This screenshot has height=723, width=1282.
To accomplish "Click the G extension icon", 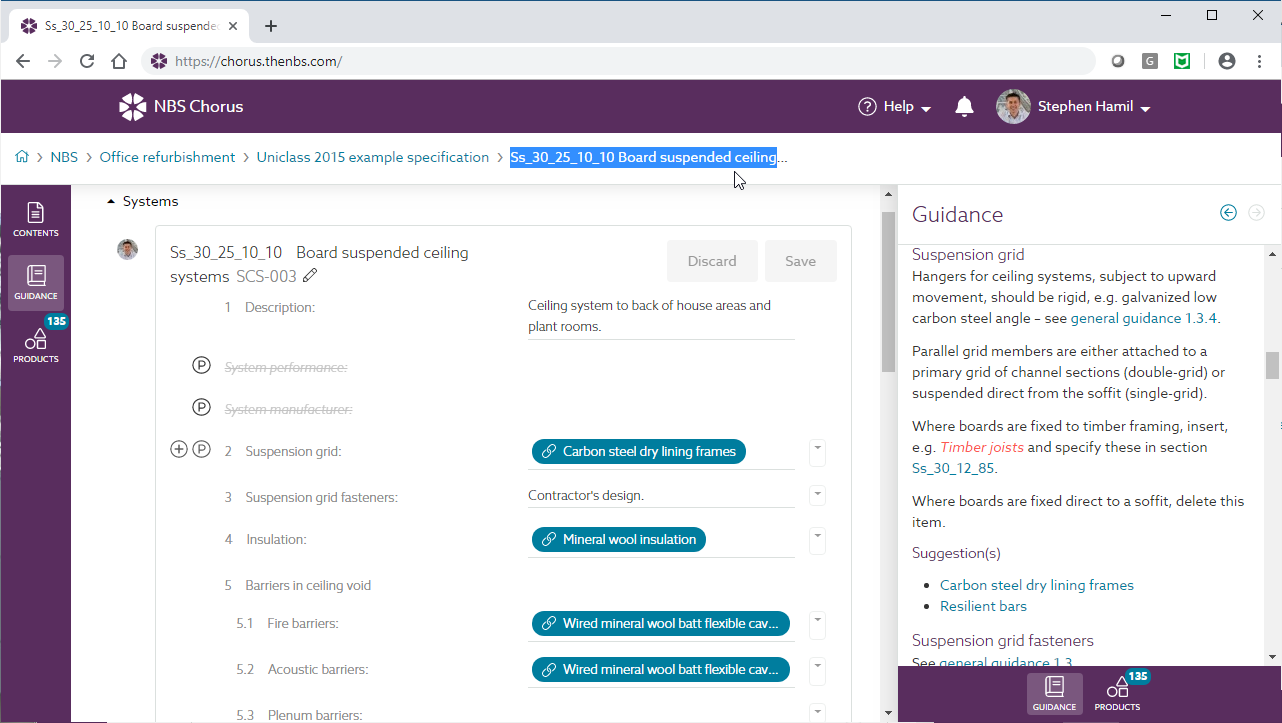I will [1150, 61].
